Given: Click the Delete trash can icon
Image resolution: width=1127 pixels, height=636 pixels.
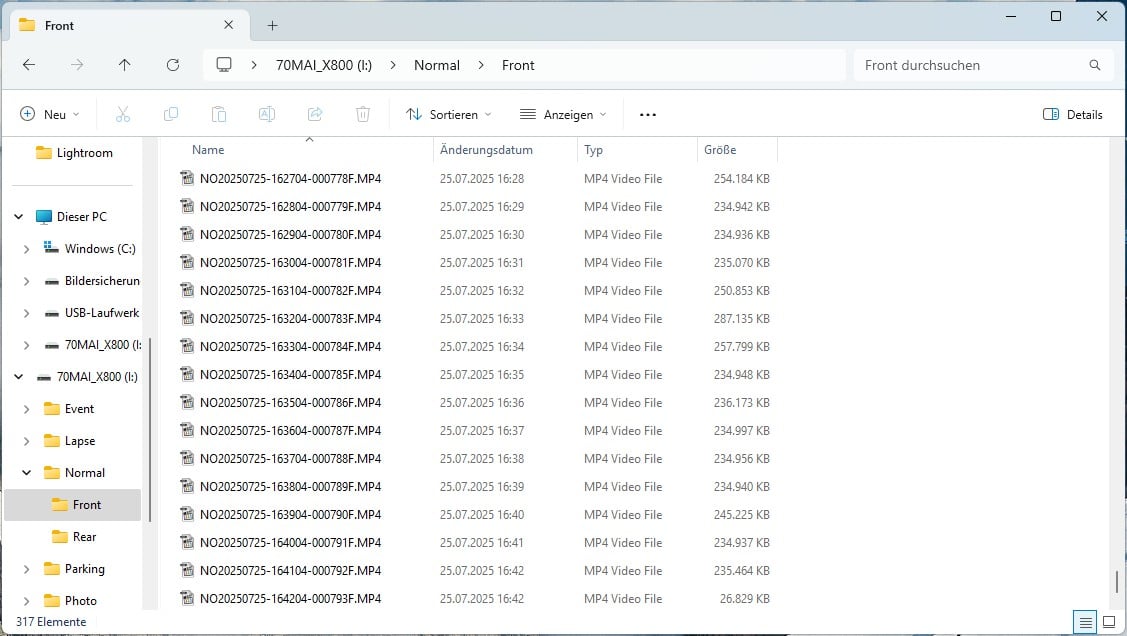Looking at the screenshot, I should tap(363, 115).
